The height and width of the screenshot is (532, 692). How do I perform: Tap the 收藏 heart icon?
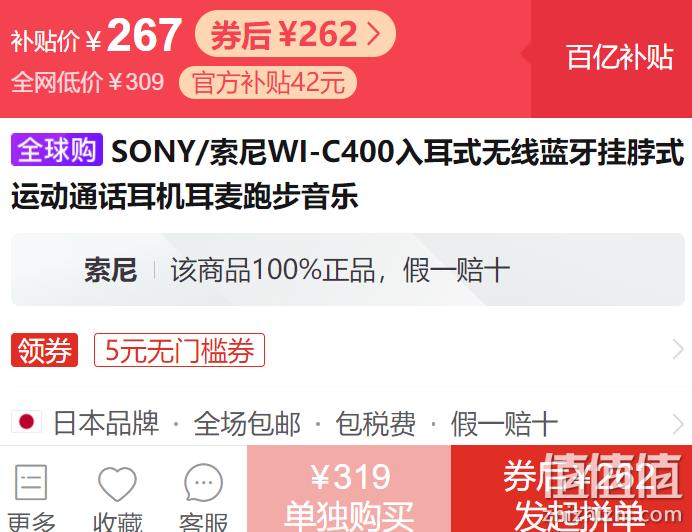tap(117, 483)
